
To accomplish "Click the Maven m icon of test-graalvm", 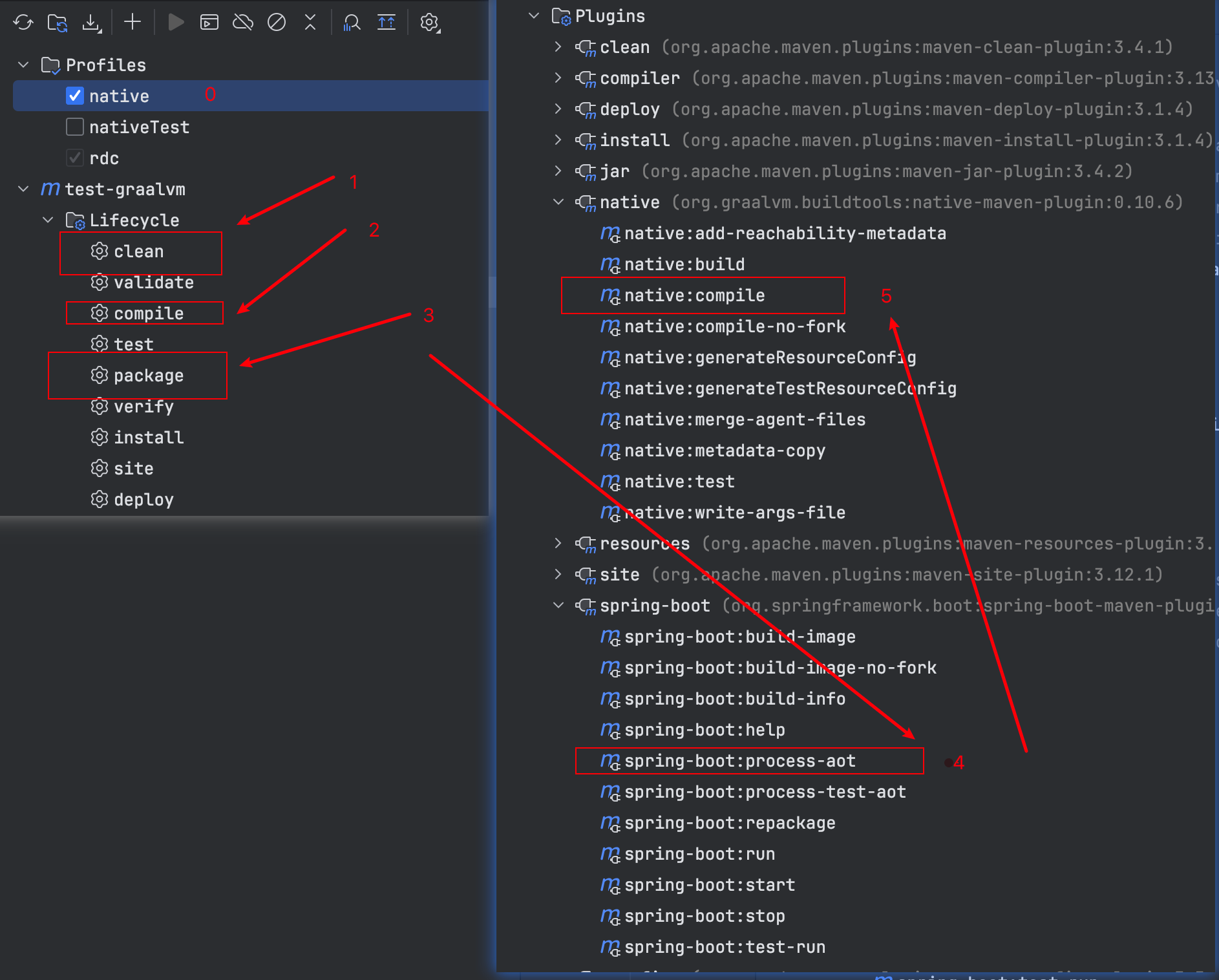I will 50,189.
